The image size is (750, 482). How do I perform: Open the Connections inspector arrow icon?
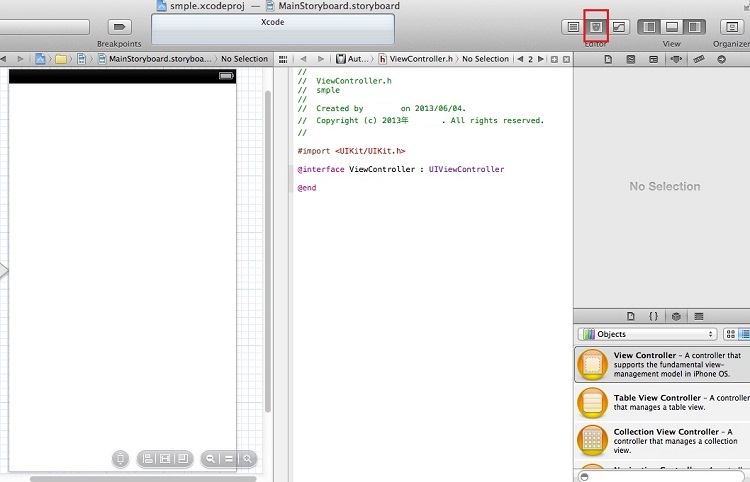(x=722, y=59)
